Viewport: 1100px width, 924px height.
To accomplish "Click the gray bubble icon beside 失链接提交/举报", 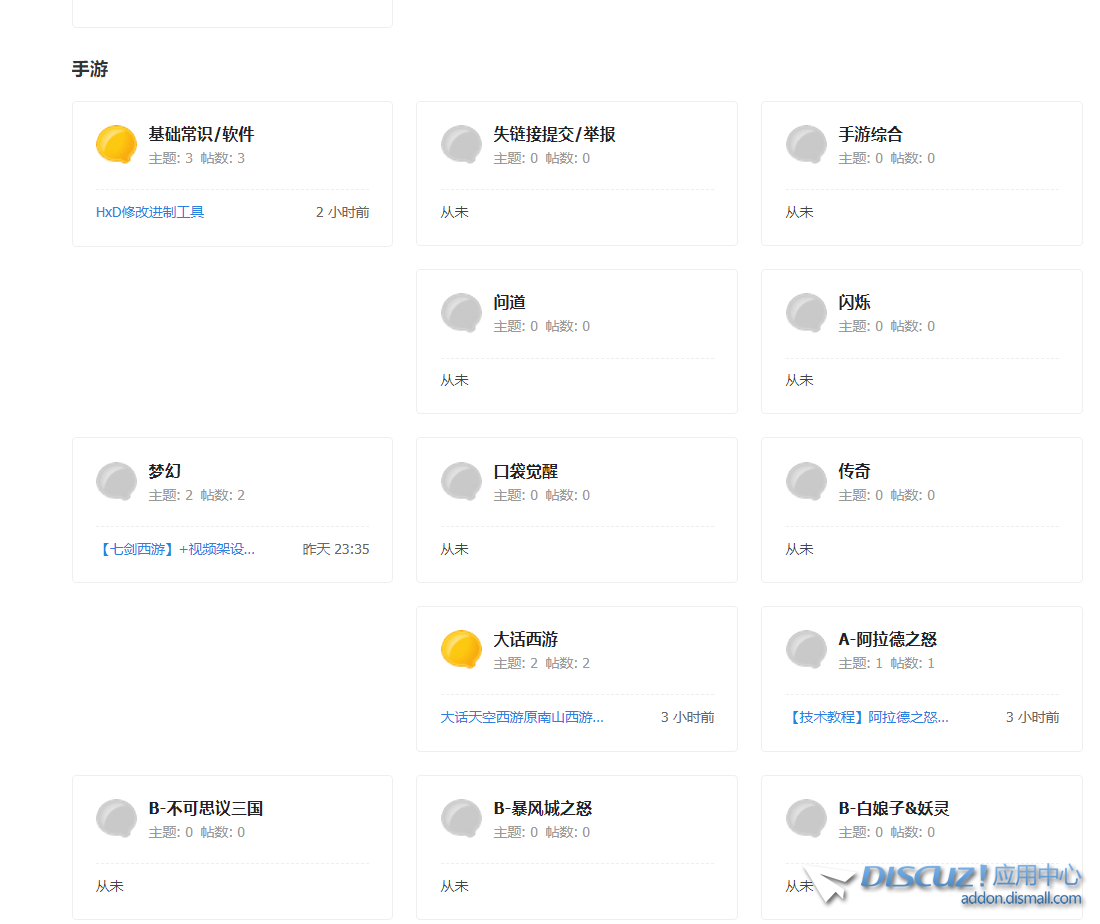I will [461, 145].
